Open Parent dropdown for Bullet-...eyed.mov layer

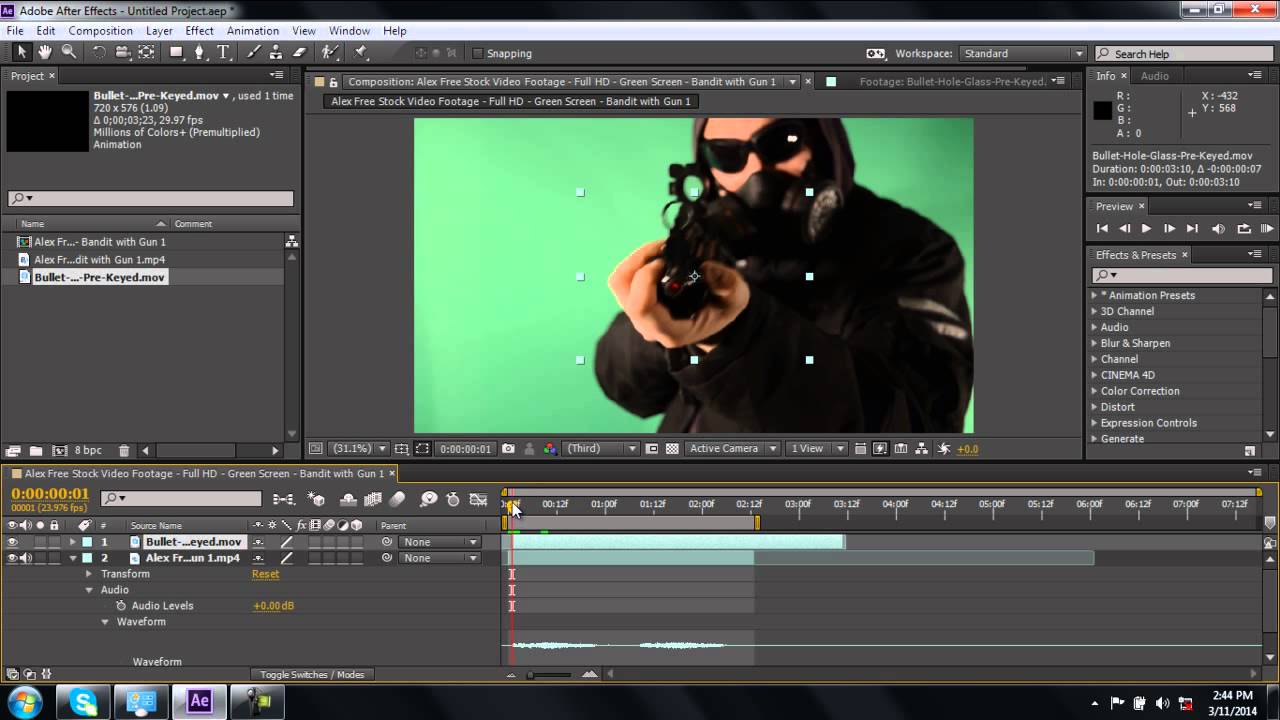click(439, 542)
